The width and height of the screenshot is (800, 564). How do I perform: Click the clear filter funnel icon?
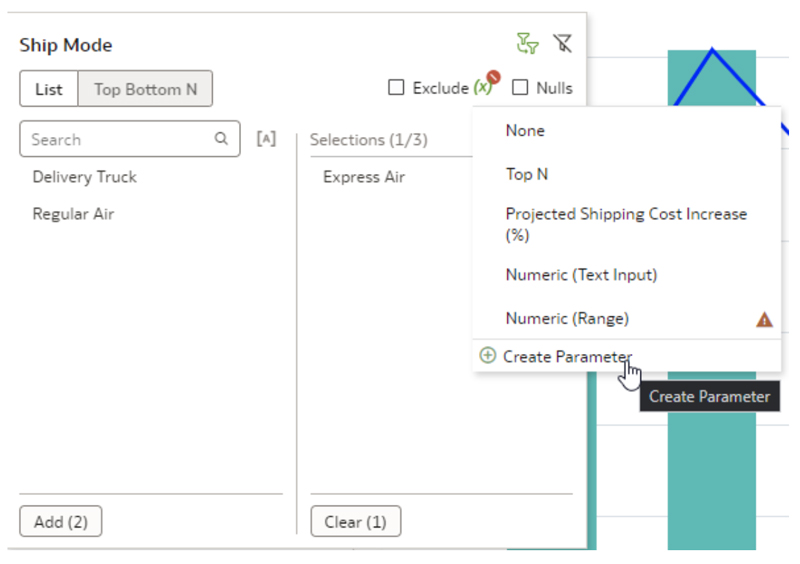(x=563, y=43)
